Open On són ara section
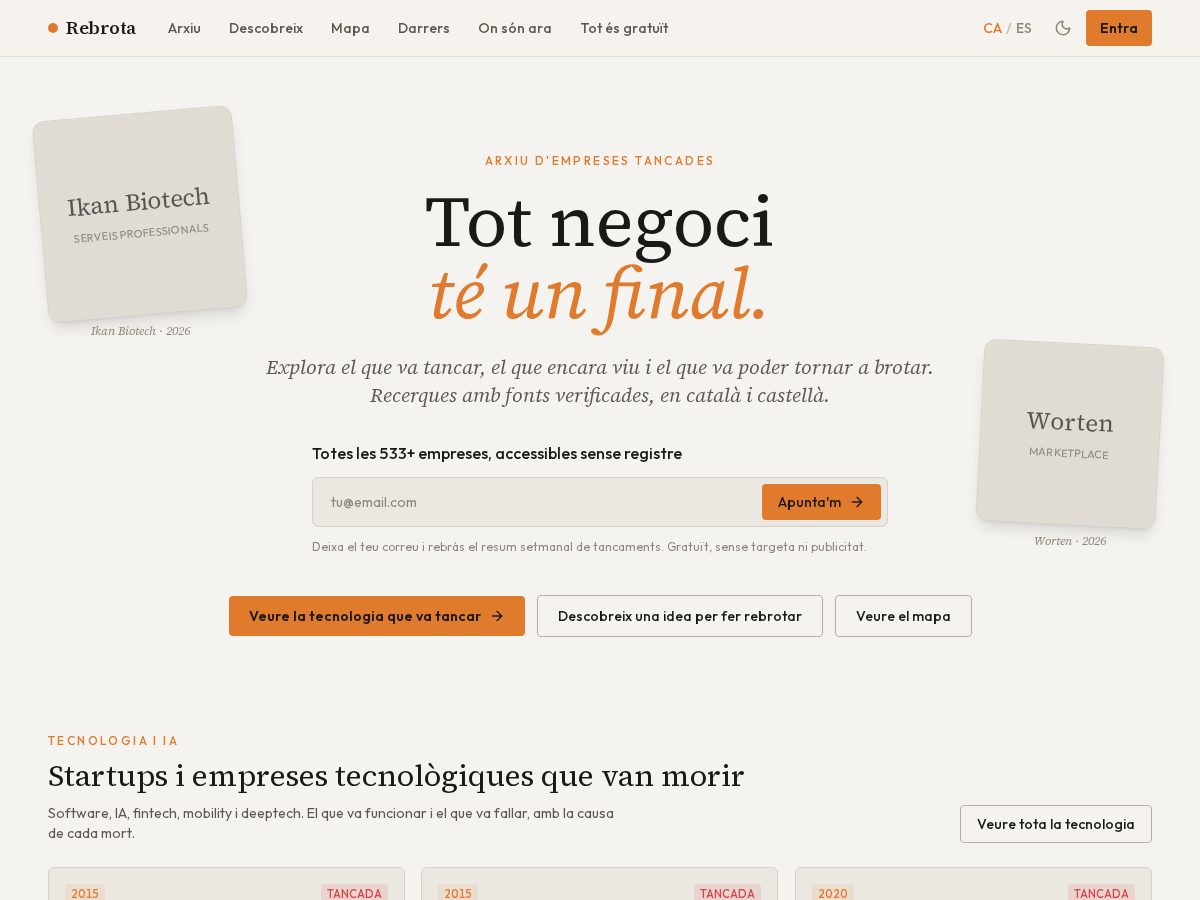The image size is (1200, 900). tap(515, 28)
